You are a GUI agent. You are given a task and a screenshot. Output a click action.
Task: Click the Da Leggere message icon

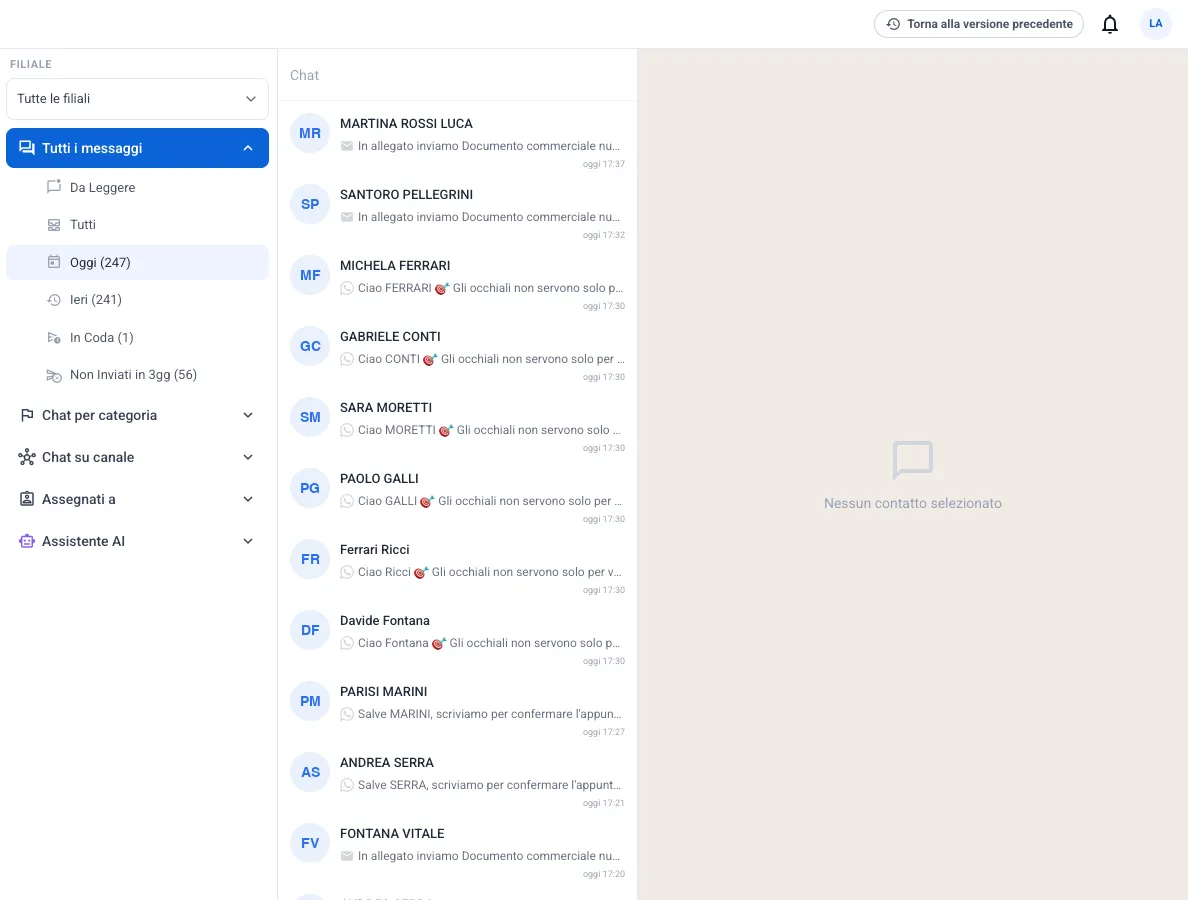tap(54, 186)
